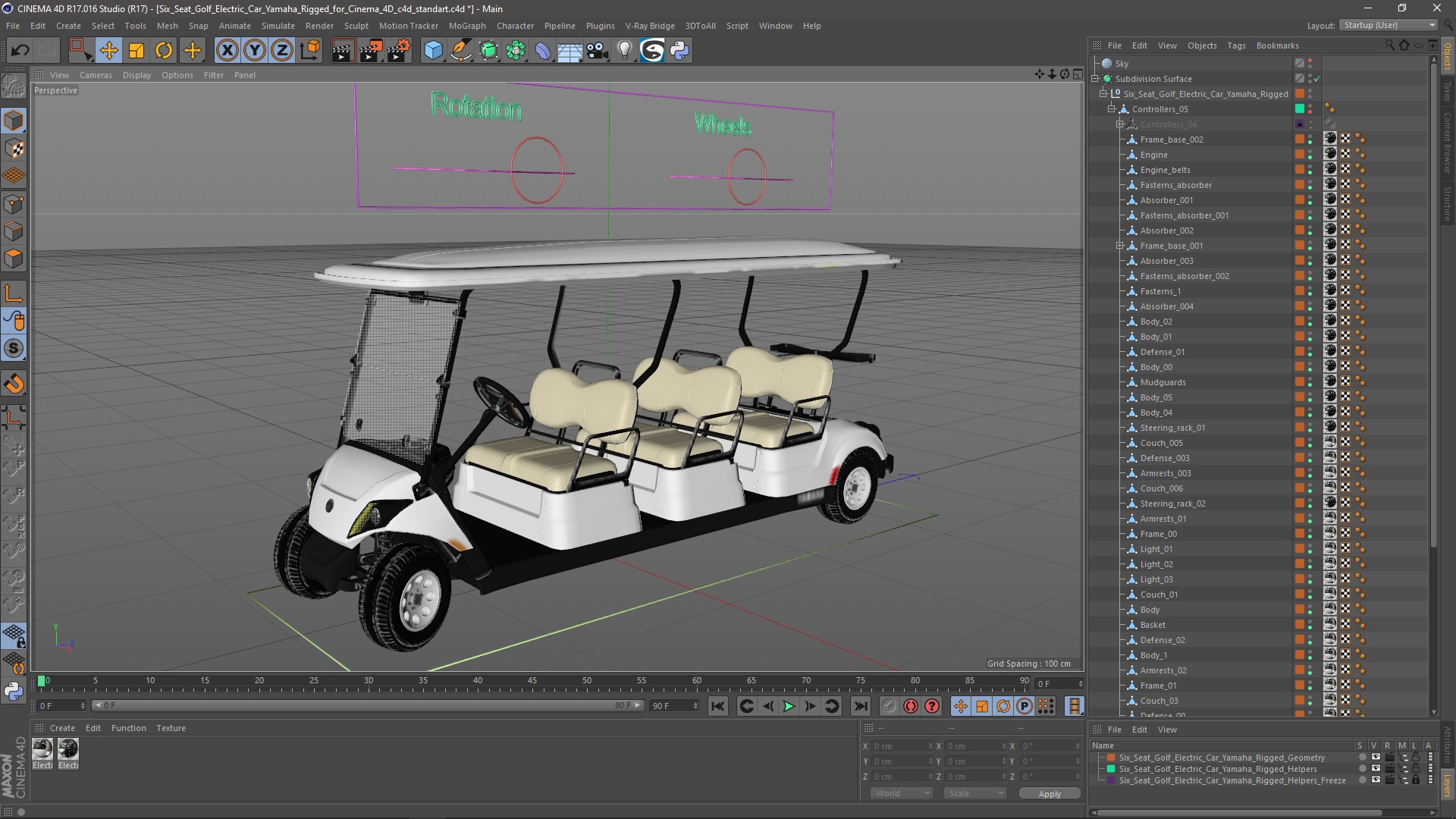Go to end of animation
This screenshot has width=1456, height=819.
[860, 706]
